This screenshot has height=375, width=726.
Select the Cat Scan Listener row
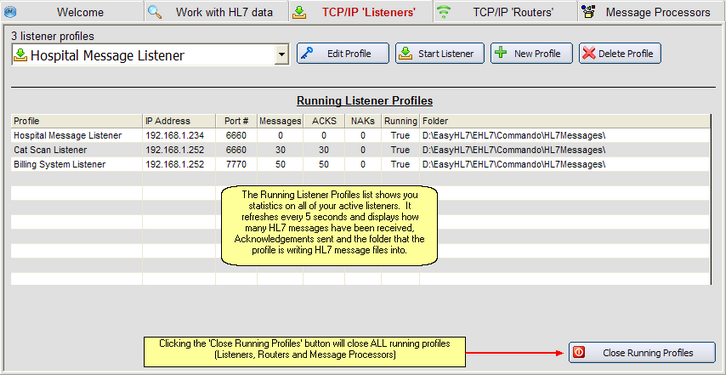tap(361, 150)
